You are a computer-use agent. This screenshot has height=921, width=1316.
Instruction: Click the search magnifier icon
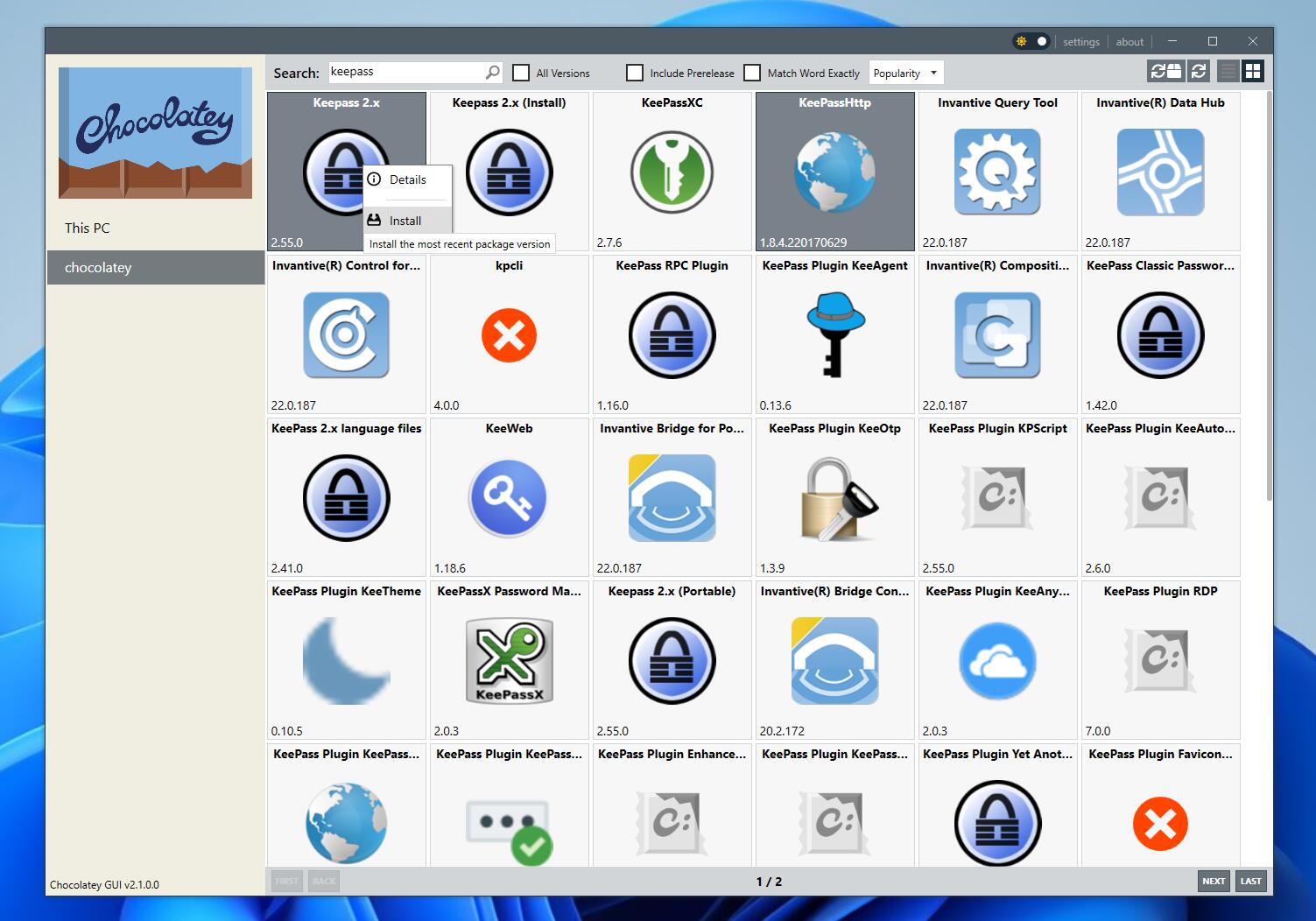[x=493, y=72]
